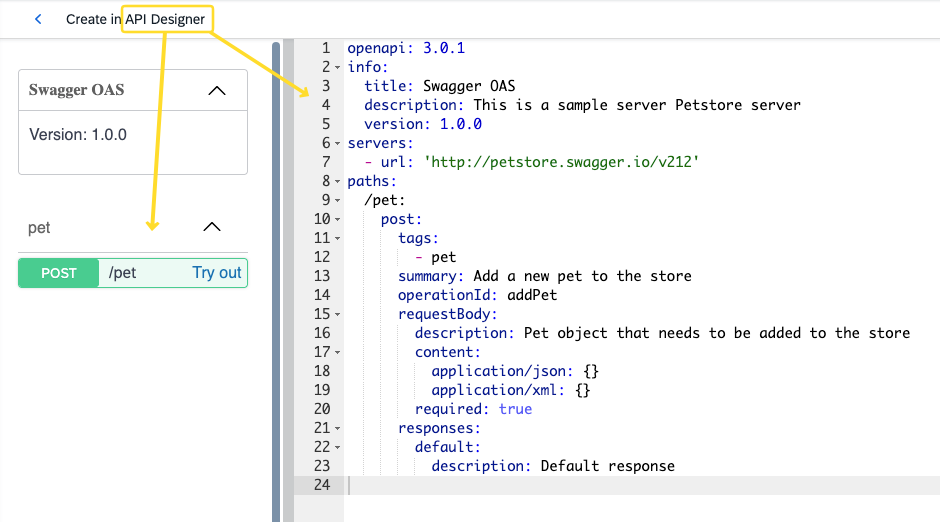Fold the content block at line 17
940x522 pixels.
pyautogui.click(x=338, y=352)
